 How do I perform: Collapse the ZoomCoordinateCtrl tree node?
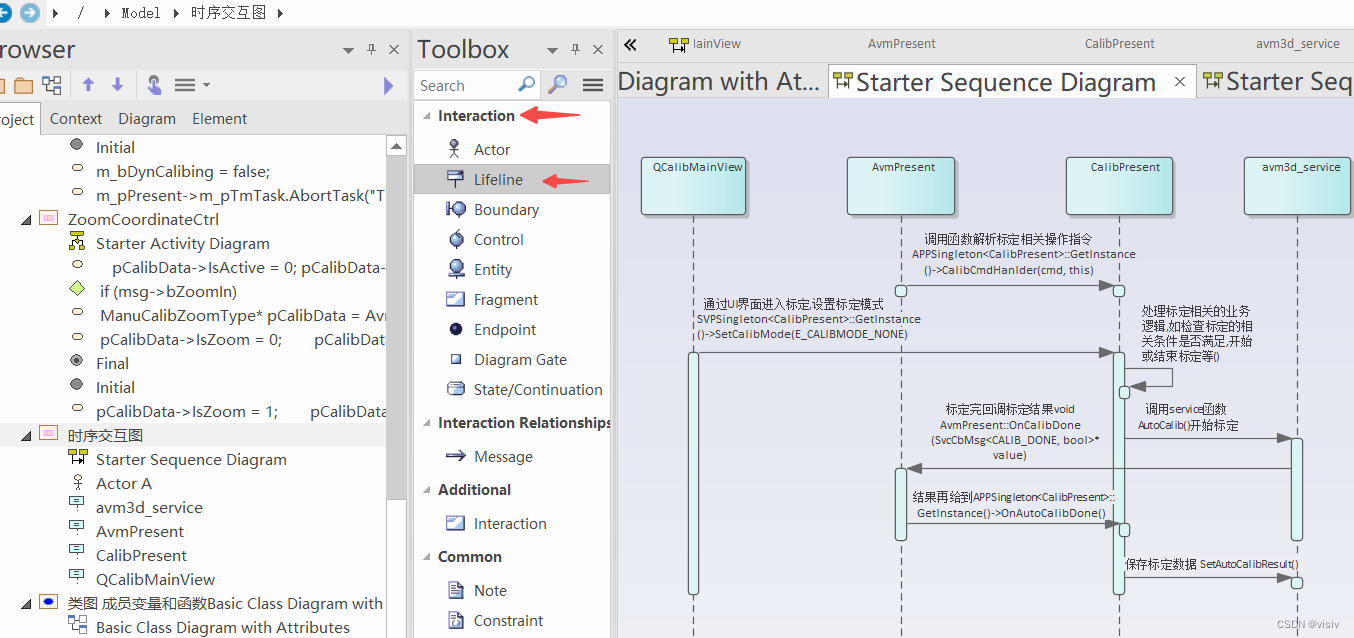point(26,219)
